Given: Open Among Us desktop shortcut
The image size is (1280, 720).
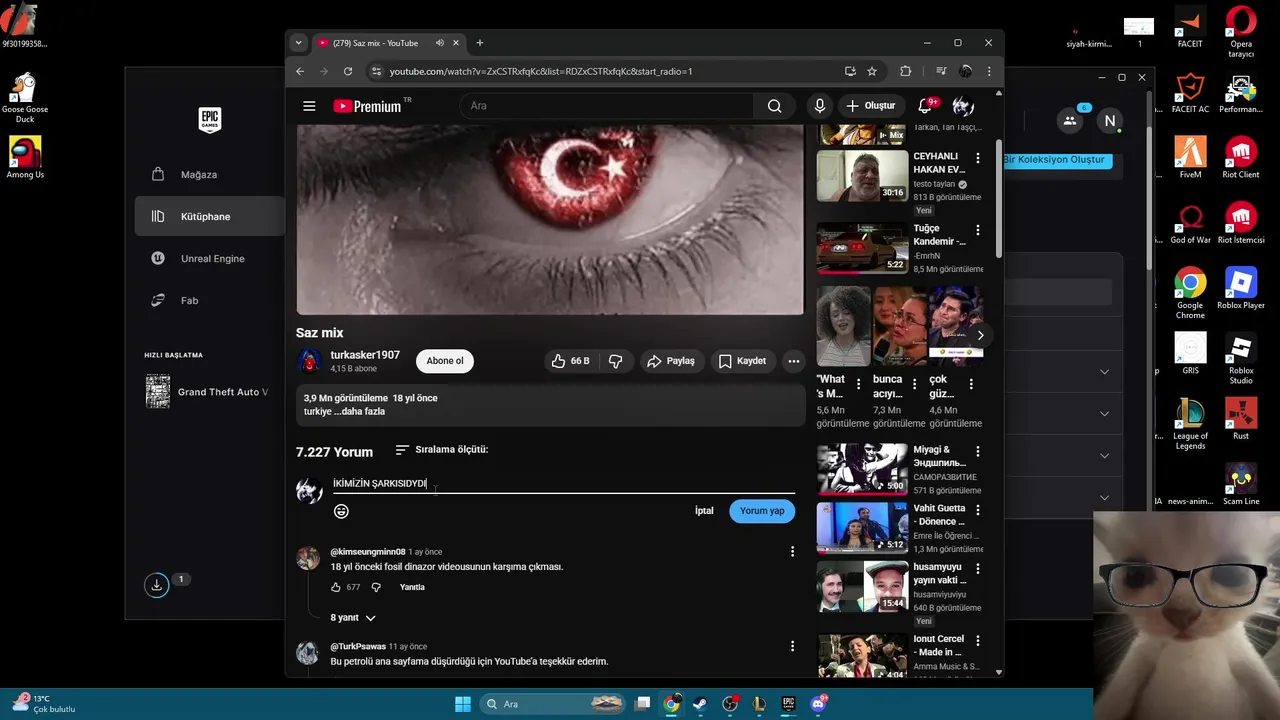Looking at the screenshot, I should click(x=25, y=157).
